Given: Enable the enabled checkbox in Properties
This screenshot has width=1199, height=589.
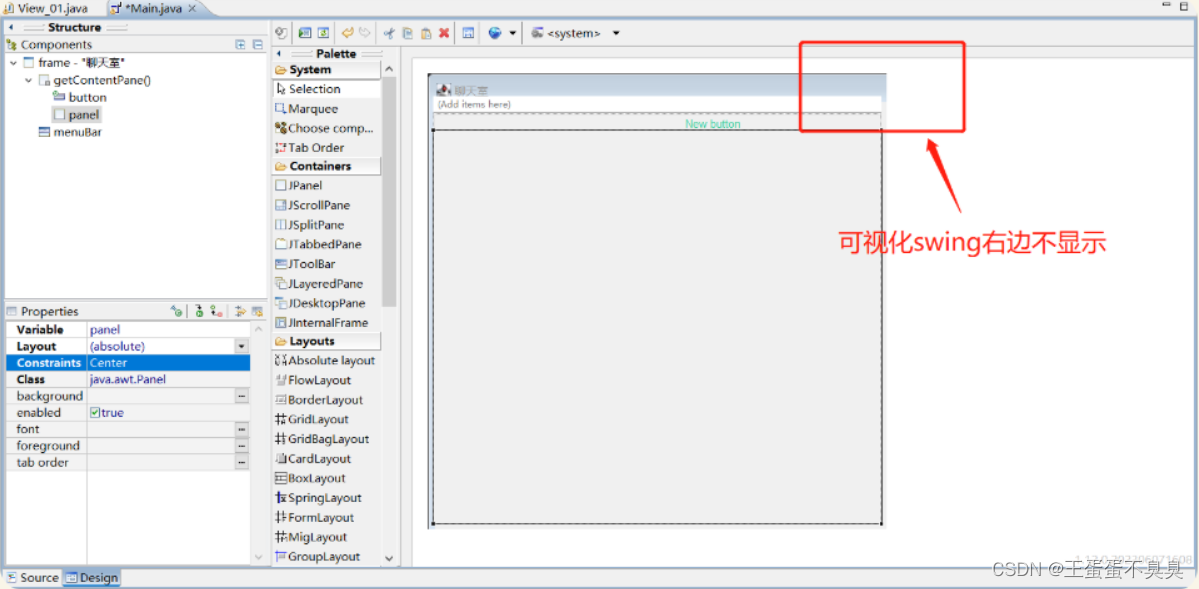Looking at the screenshot, I should coord(94,412).
